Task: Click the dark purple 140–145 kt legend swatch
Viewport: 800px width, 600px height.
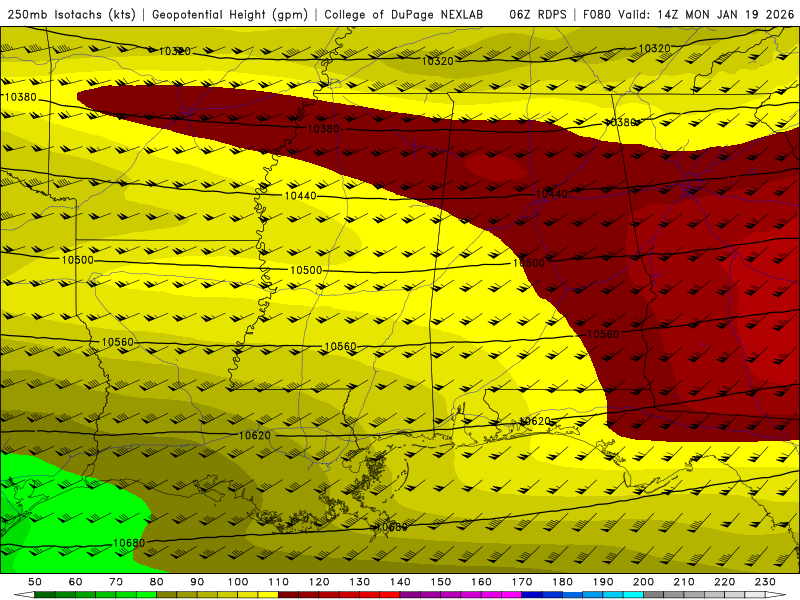Action: [410, 595]
